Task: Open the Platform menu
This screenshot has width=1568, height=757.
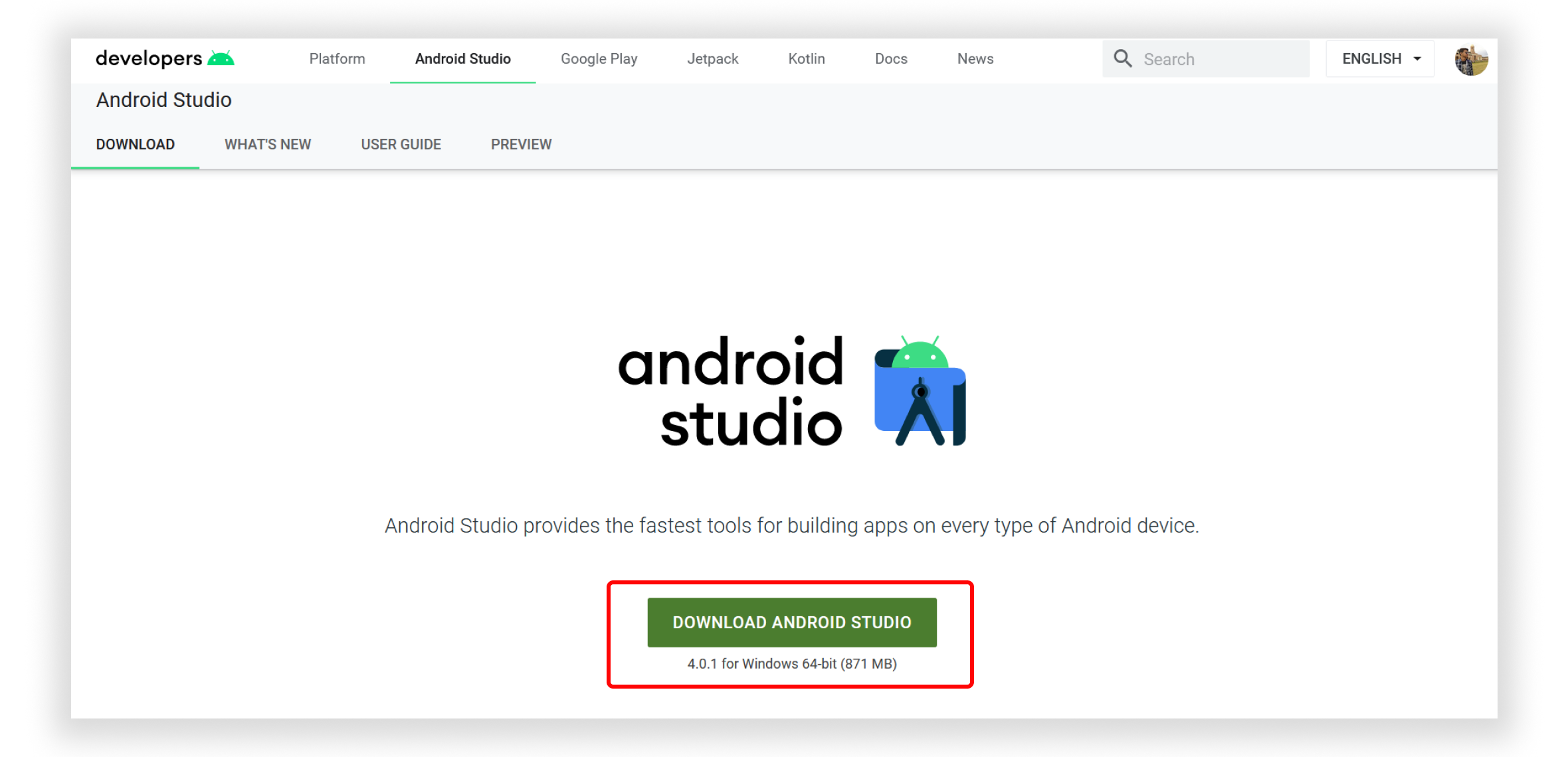Action: (x=337, y=58)
